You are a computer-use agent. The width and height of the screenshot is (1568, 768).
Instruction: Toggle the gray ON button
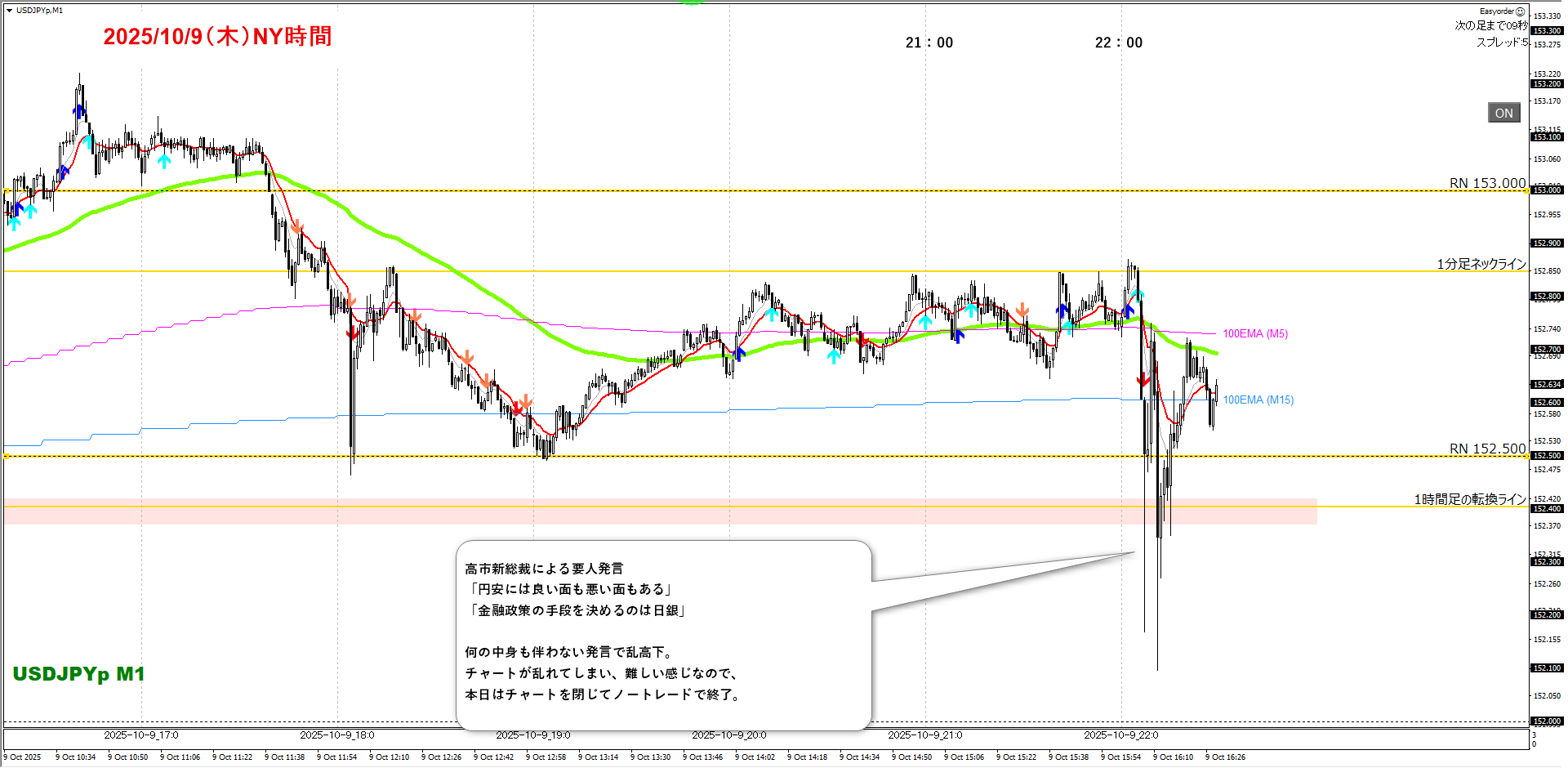(x=1503, y=114)
